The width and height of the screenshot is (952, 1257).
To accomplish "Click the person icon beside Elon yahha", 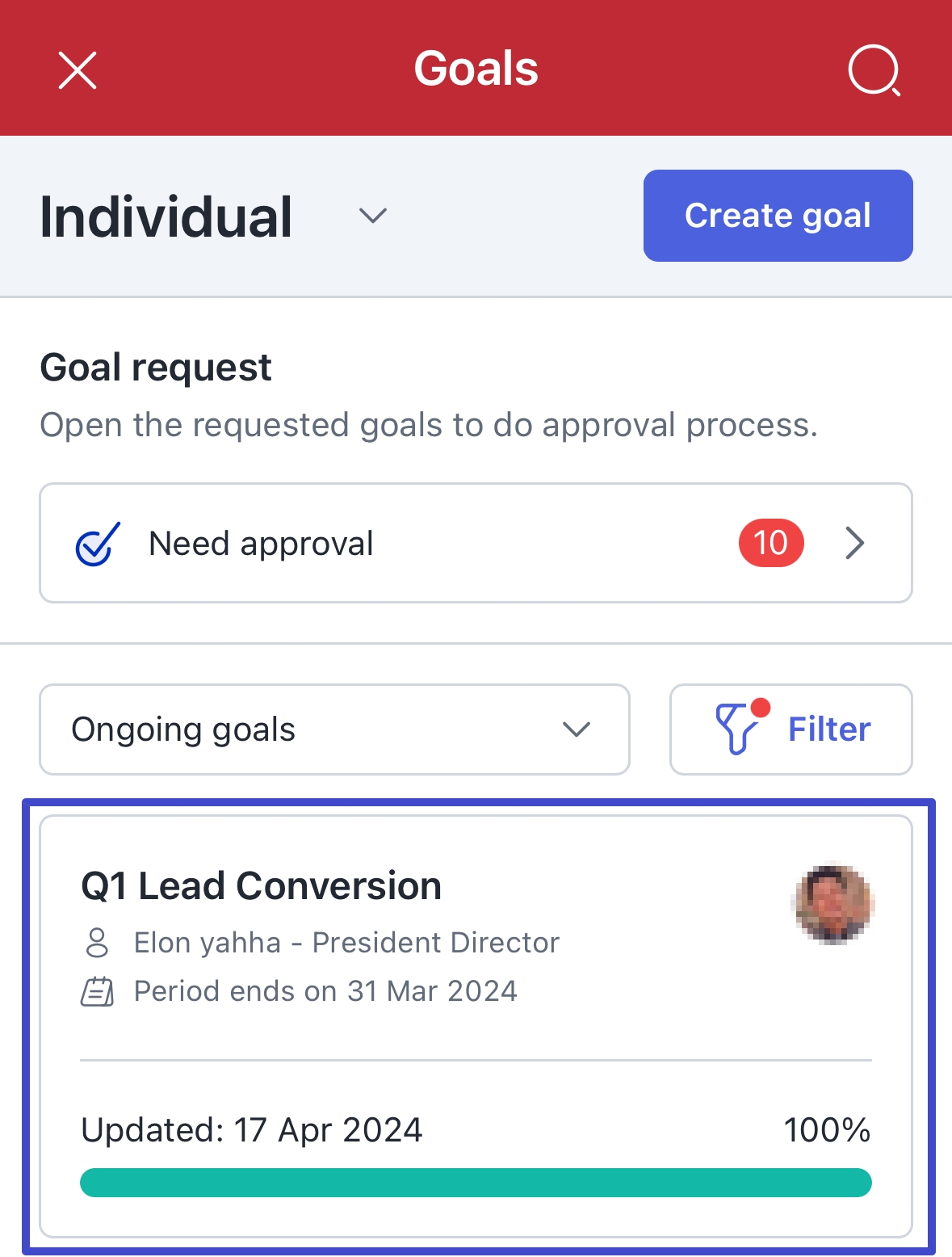I will coord(97,943).
